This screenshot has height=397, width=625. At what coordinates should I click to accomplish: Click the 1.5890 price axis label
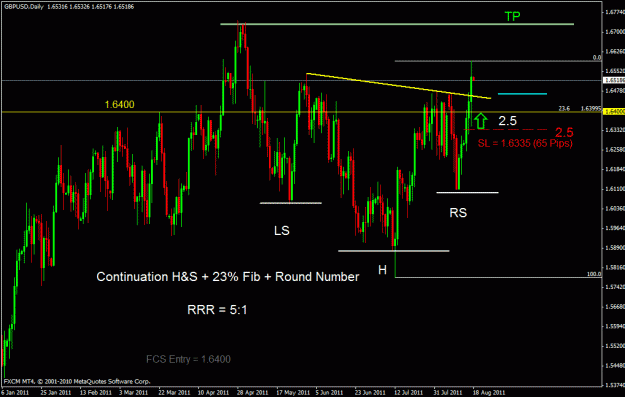(614, 248)
